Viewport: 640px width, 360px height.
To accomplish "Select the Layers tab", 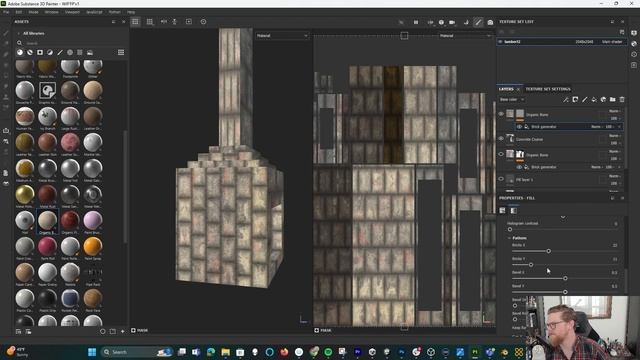I will click(506, 89).
